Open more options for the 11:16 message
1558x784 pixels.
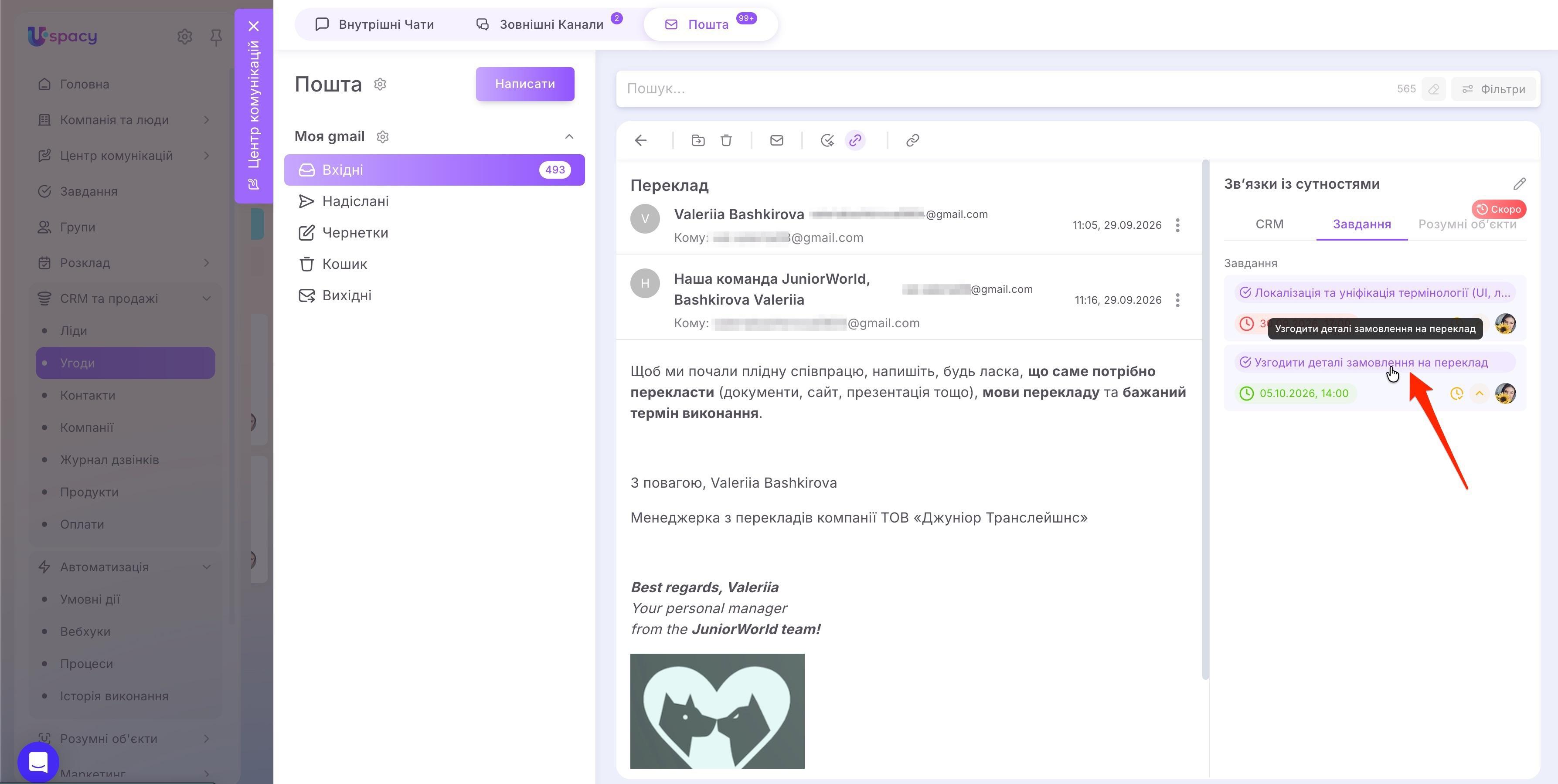pyautogui.click(x=1177, y=300)
